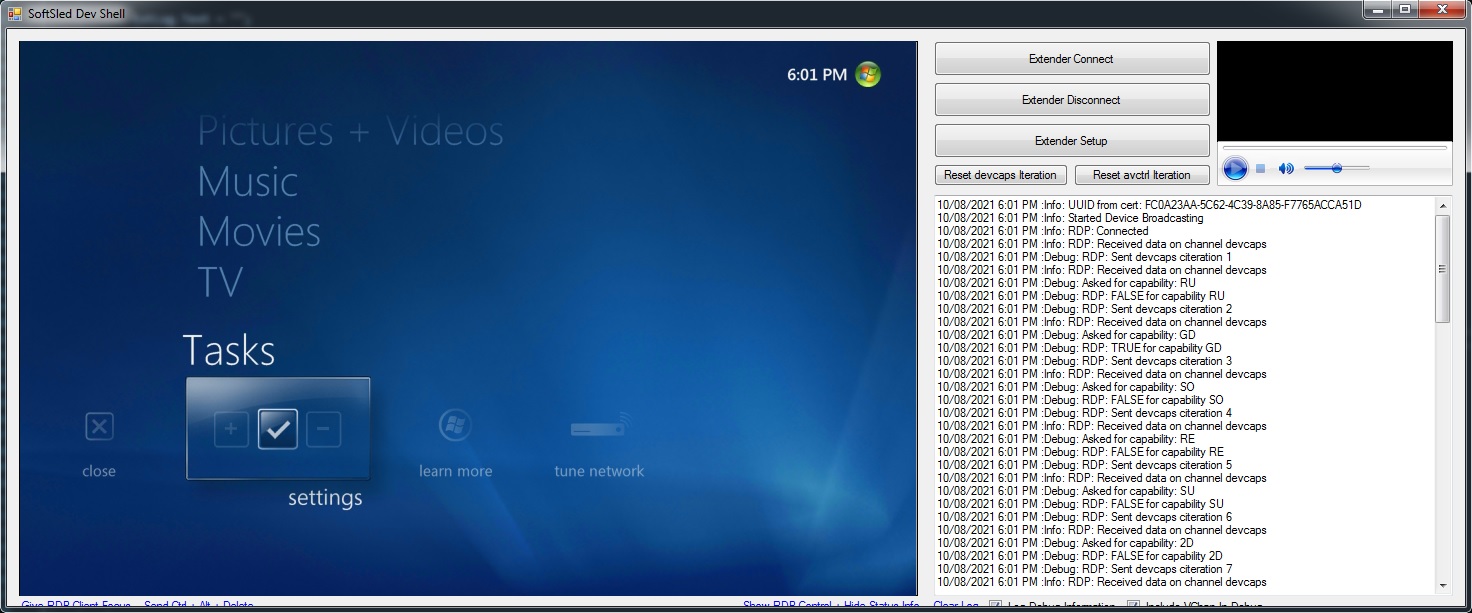Screen dimensions: 1472x613
Task: Click Reset avctrl Iteration button
Action: (1142, 175)
